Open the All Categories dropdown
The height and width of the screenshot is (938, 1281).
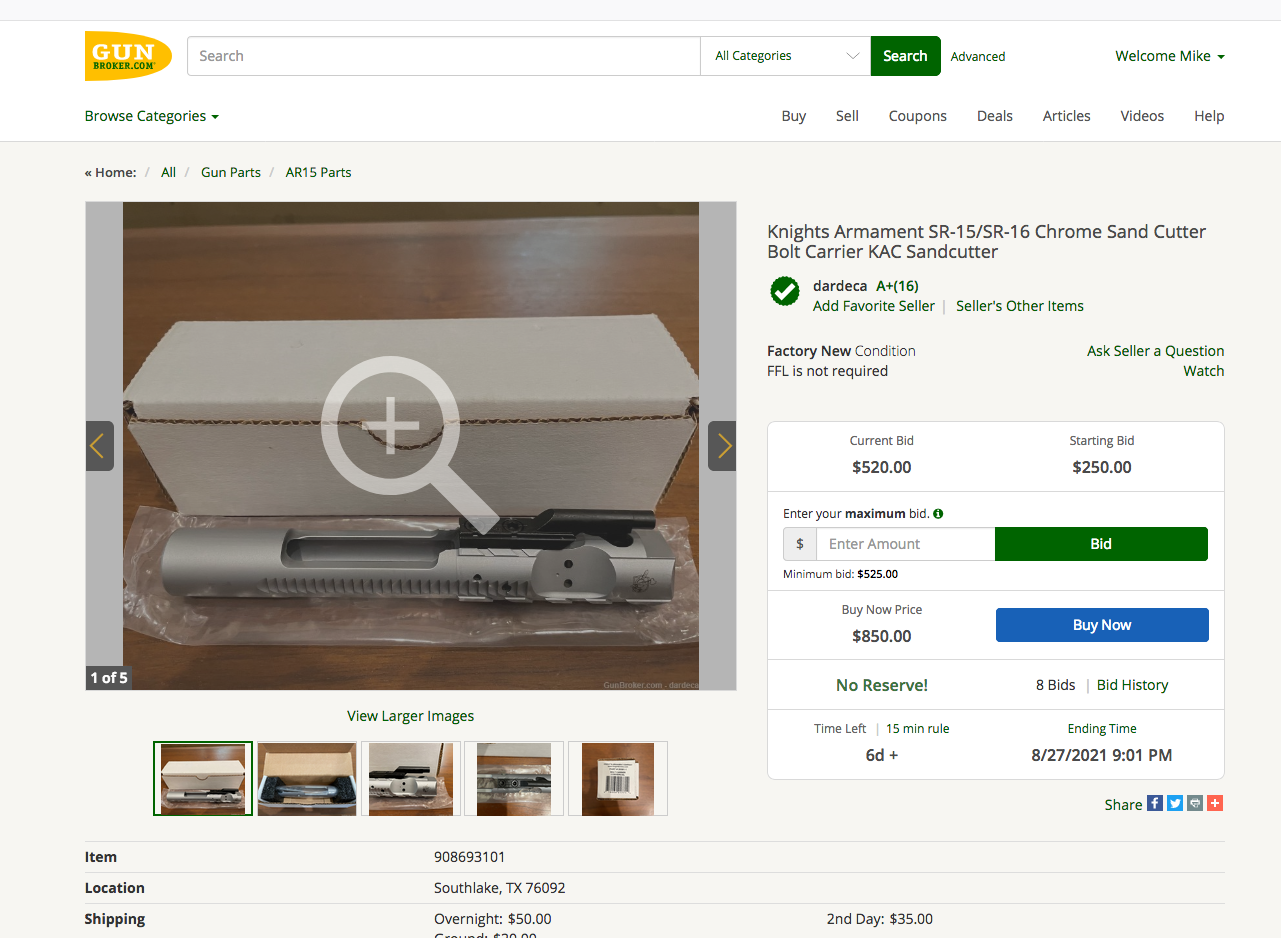(x=786, y=56)
